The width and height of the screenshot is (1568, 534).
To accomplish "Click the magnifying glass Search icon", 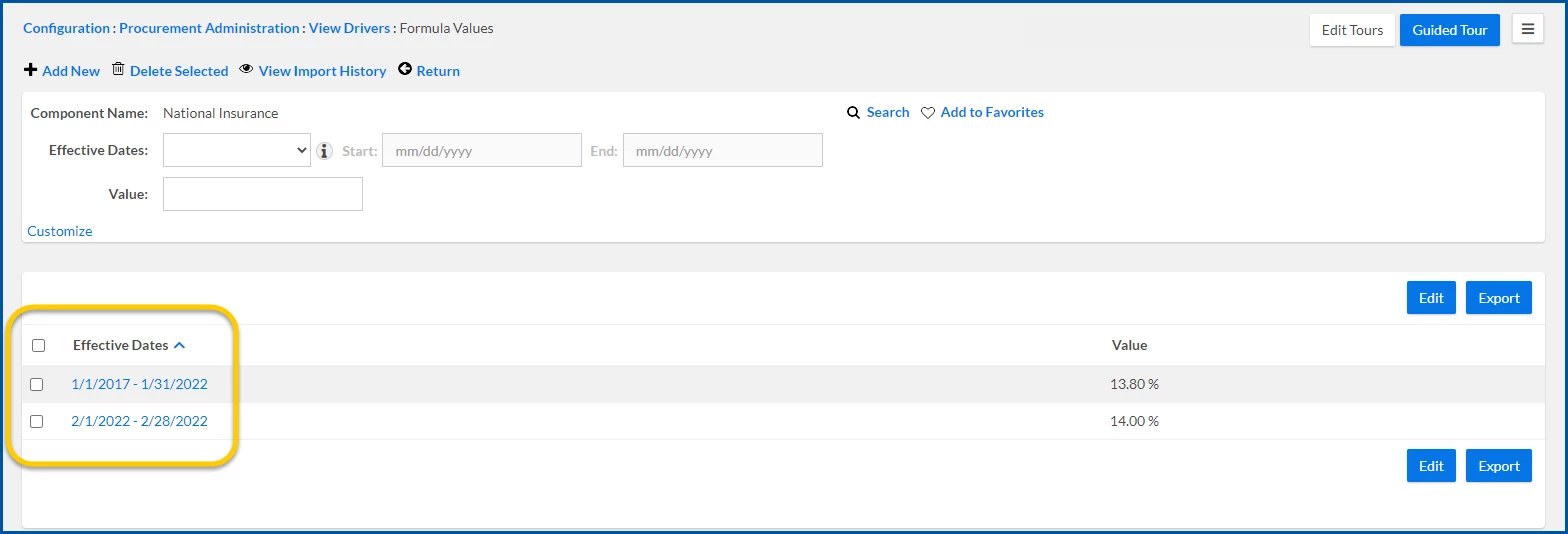I will [853, 113].
